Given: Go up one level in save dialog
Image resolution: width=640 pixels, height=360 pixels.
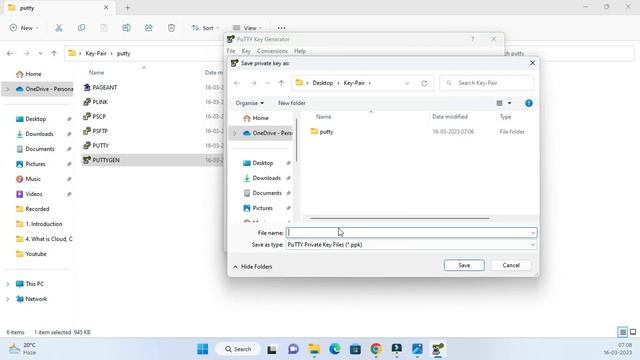Looking at the screenshot, I should click(x=281, y=83).
